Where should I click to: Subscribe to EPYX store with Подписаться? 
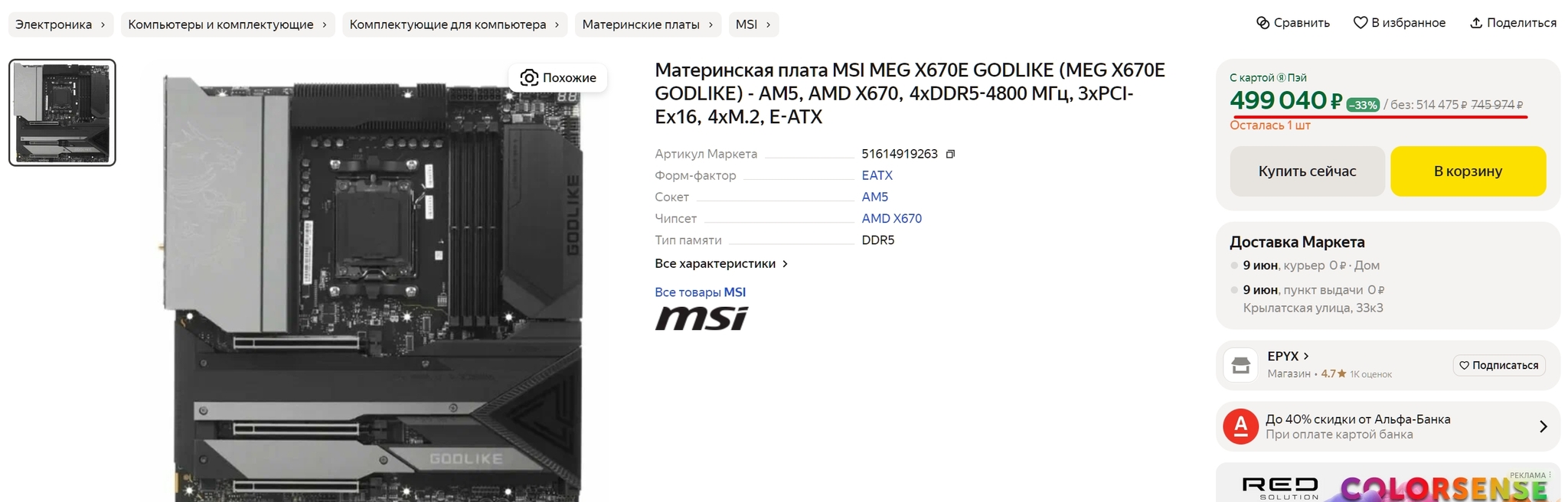(x=1498, y=365)
